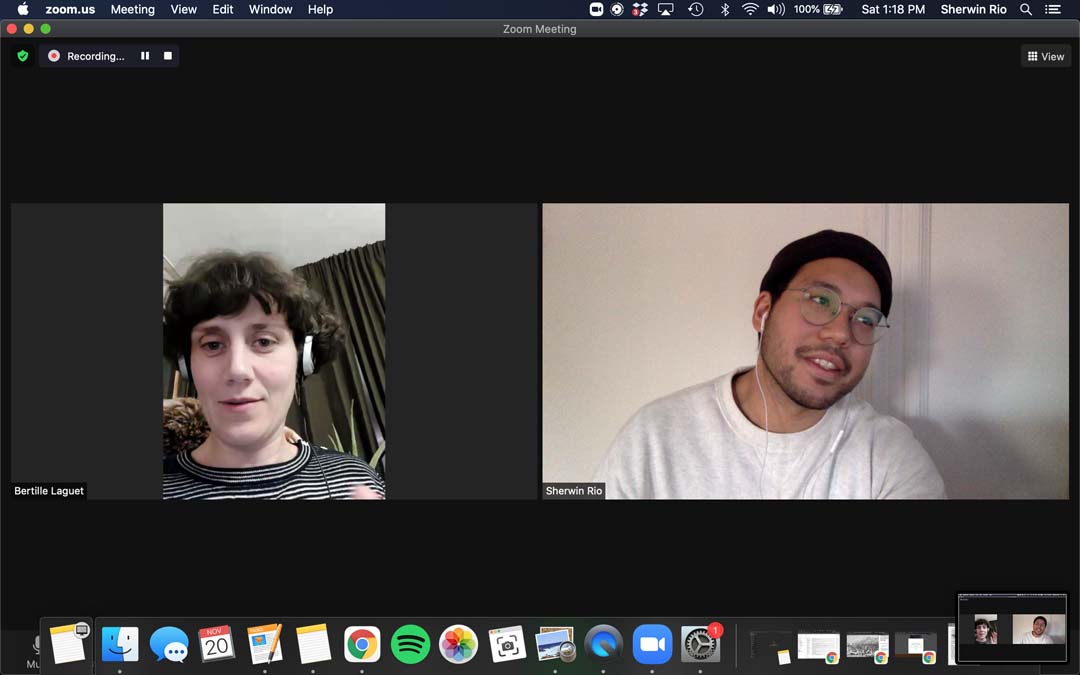This screenshot has height=675, width=1080.
Task: Open the Dropbox menu bar icon
Action: pos(640,9)
